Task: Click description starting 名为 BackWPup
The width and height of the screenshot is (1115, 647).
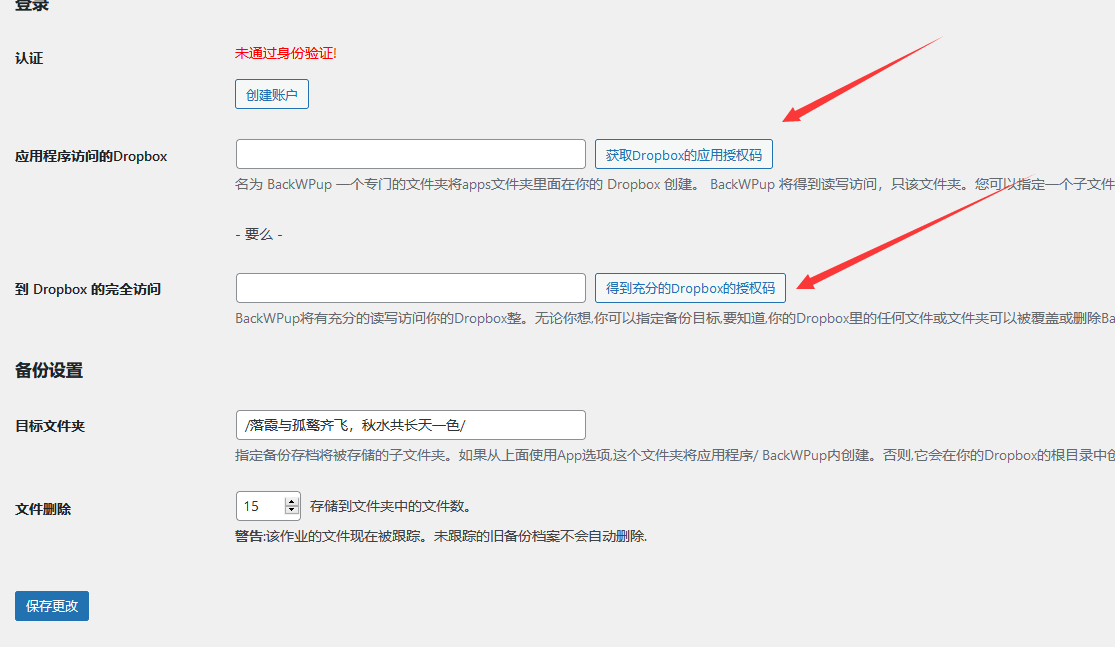Action: [x=675, y=184]
